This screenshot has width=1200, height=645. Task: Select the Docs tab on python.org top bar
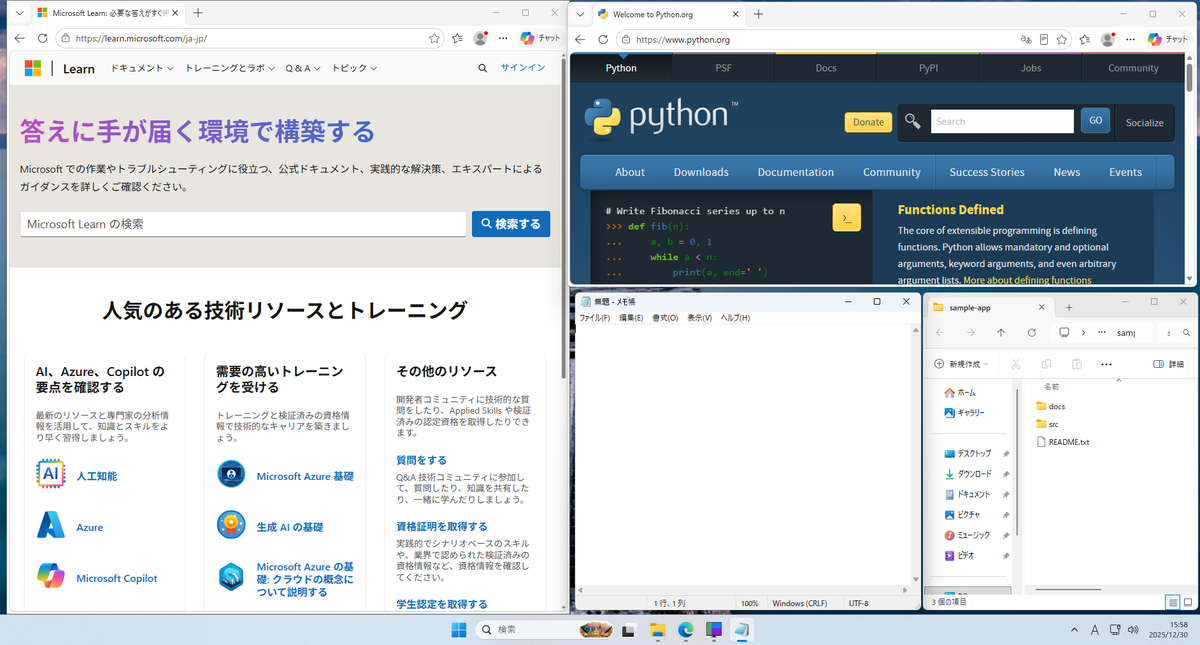(x=826, y=68)
